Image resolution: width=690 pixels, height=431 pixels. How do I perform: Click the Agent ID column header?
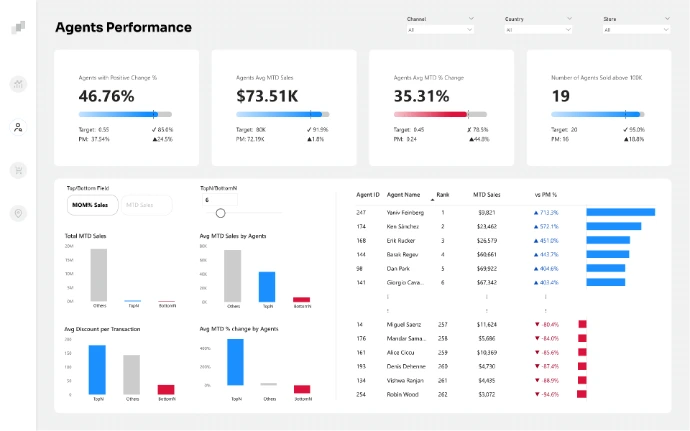[x=368, y=195]
